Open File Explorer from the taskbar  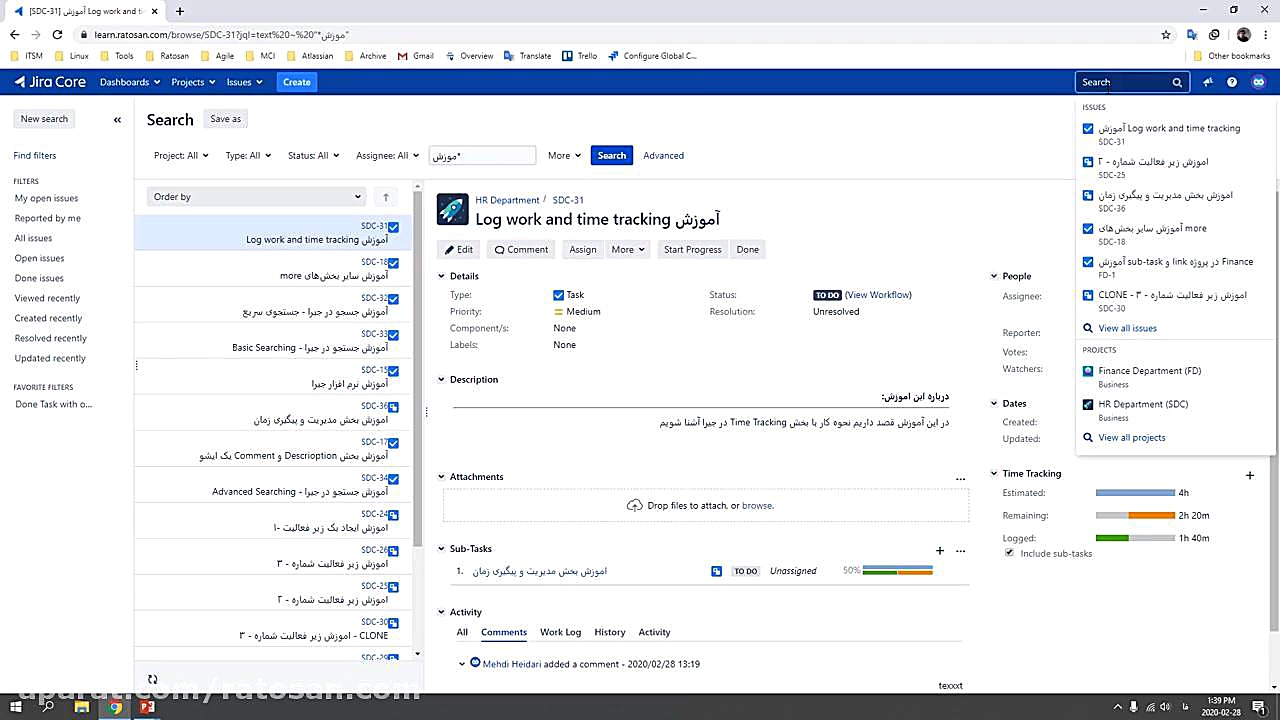(82, 707)
